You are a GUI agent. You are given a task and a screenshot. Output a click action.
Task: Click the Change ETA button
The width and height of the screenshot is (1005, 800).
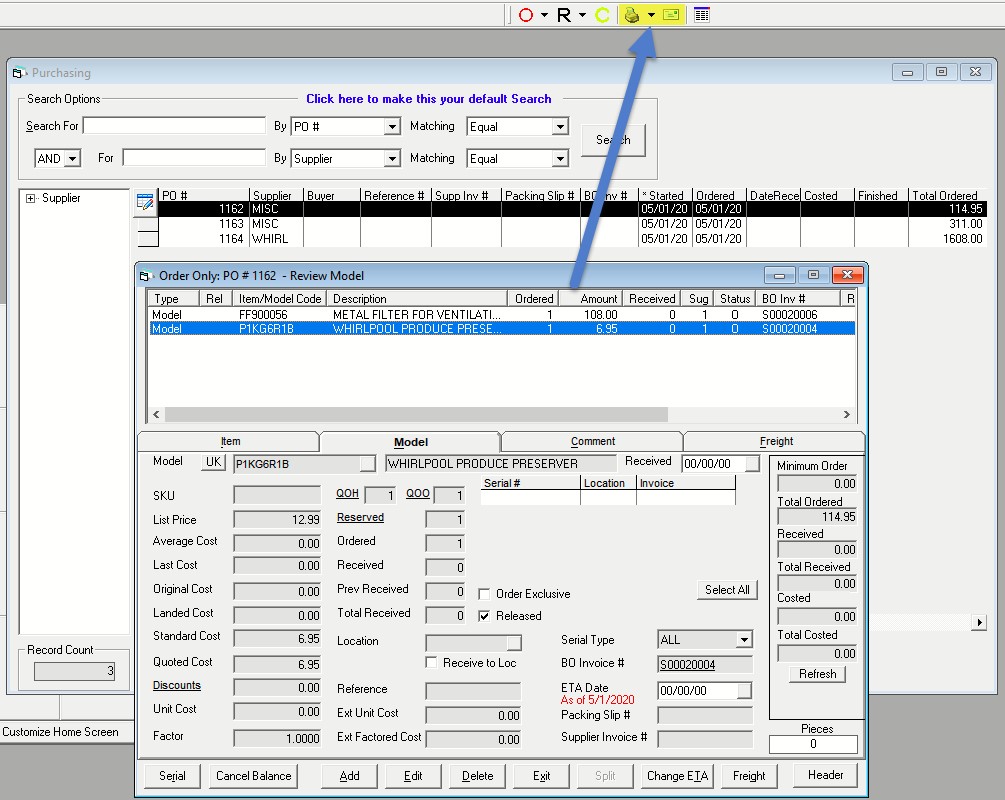coord(677,776)
